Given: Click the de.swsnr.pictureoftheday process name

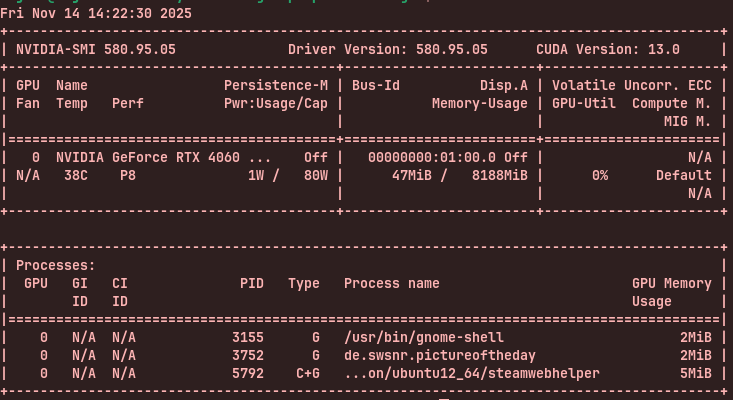Looking at the screenshot, I should (x=440, y=355).
